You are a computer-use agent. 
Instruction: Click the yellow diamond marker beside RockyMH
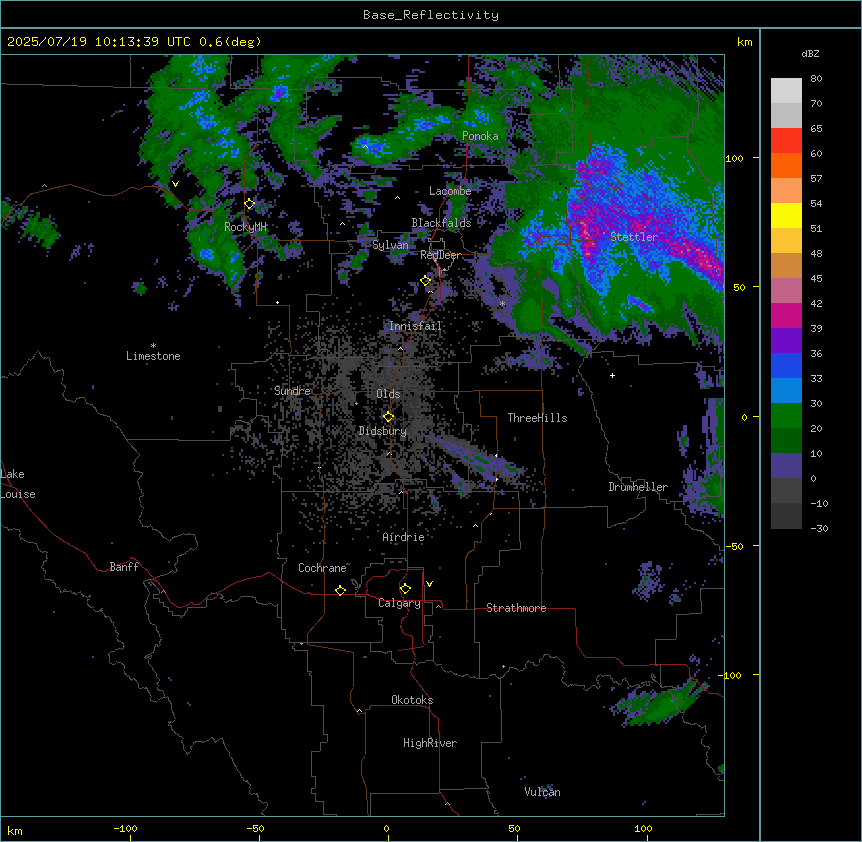(250, 204)
